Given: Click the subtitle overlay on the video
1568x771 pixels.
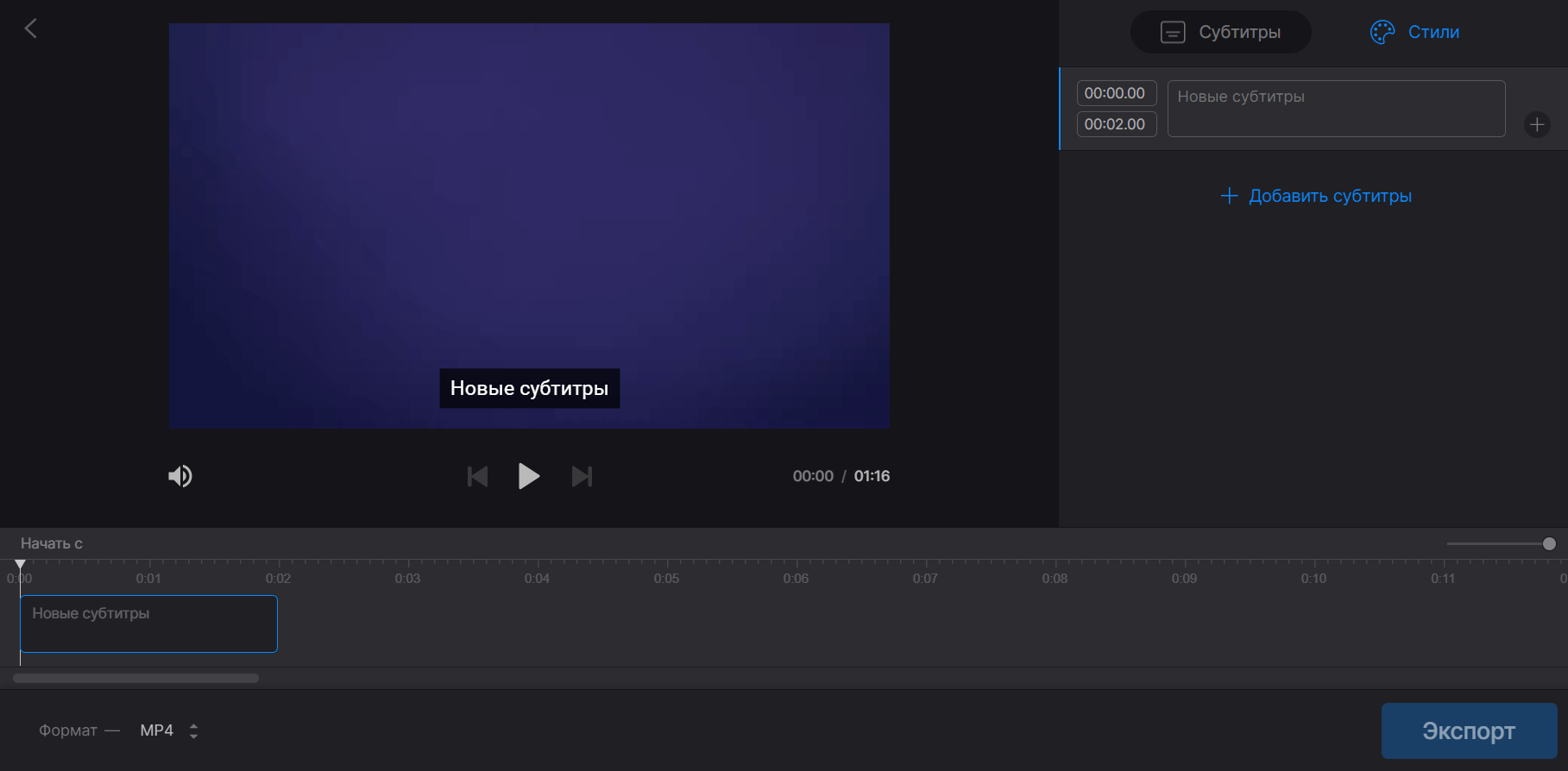Looking at the screenshot, I should click(529, 388).
